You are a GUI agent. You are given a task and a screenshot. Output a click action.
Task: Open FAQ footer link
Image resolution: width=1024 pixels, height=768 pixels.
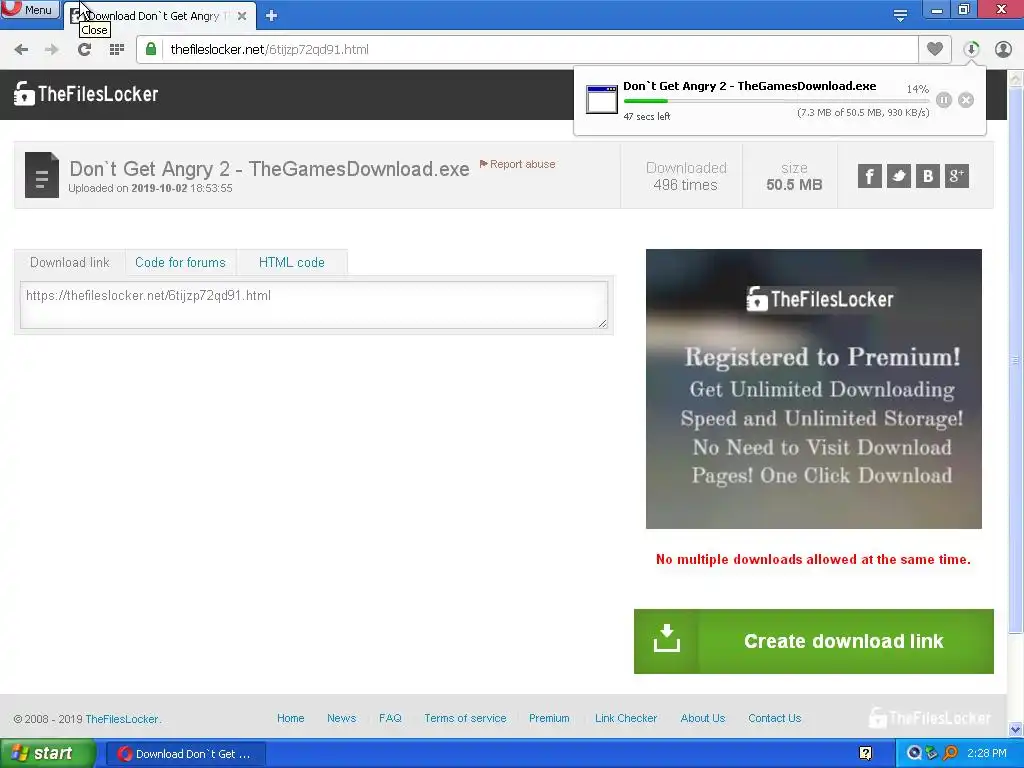pyautogui.click(x=390, y=718)
